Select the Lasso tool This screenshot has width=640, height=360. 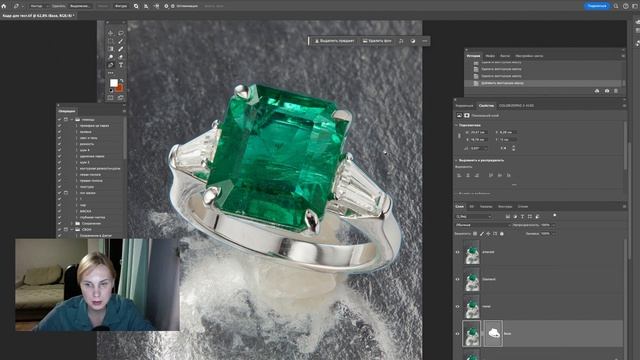pos(121,33)
